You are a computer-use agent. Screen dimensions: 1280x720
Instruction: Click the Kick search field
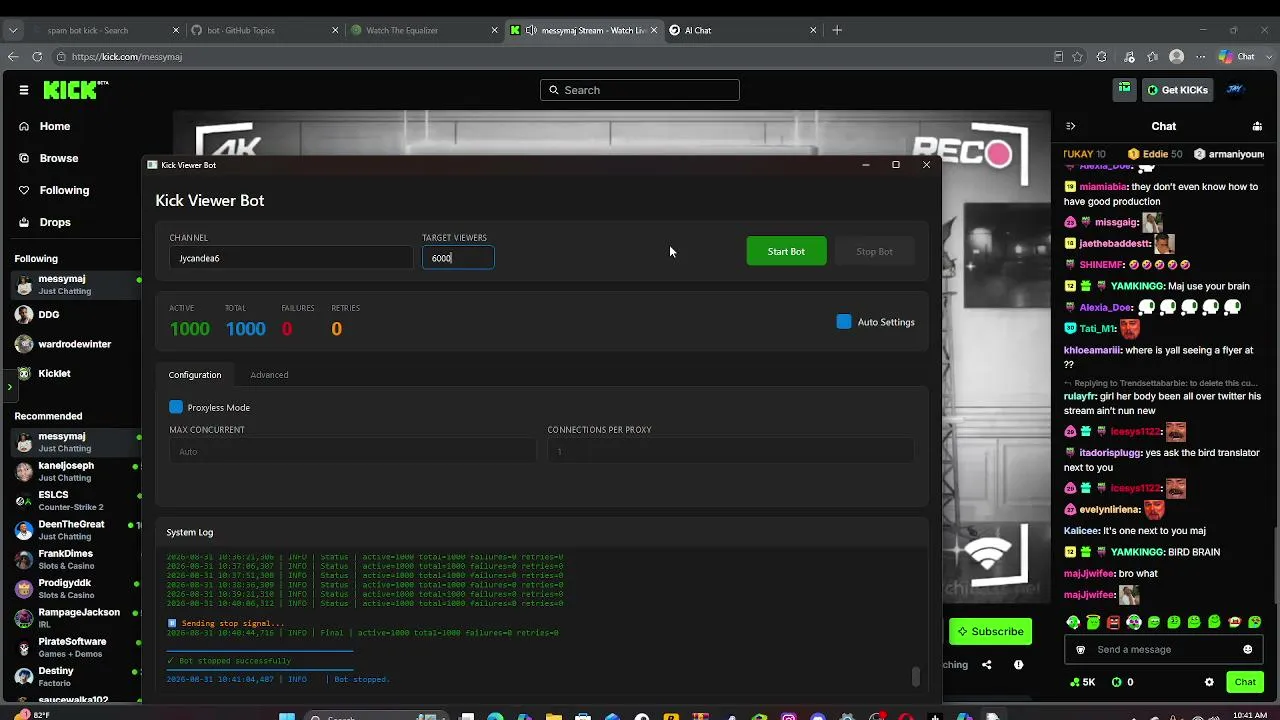(x=640, y=90)
